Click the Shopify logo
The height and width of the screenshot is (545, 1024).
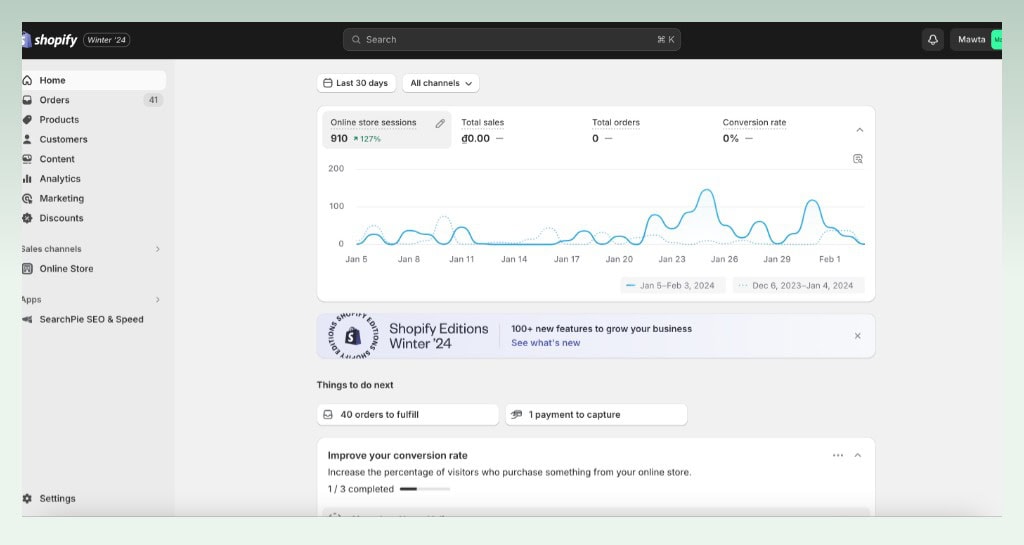(50, 40)
